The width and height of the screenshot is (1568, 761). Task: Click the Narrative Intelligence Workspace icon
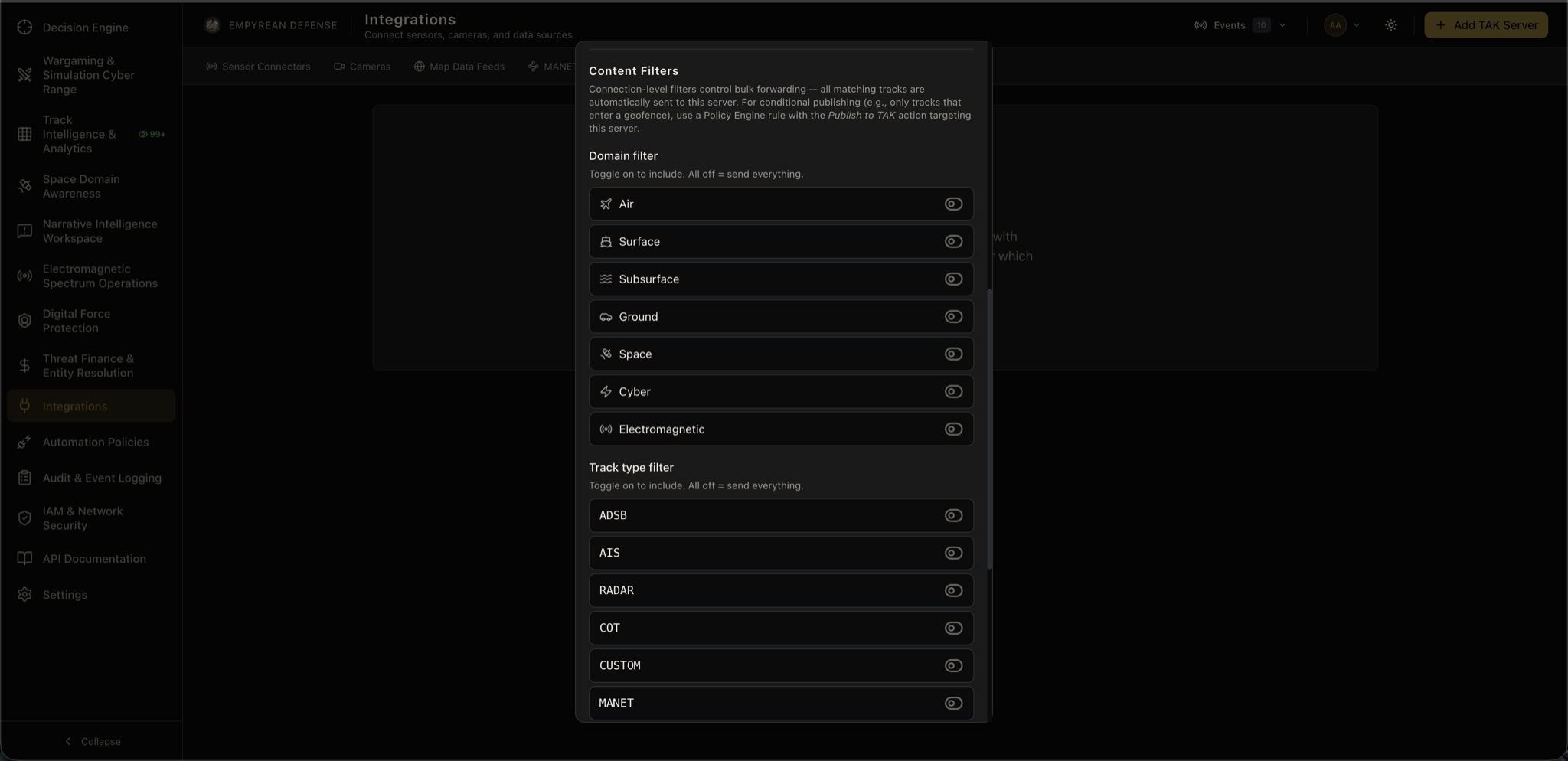coord(24,231)
